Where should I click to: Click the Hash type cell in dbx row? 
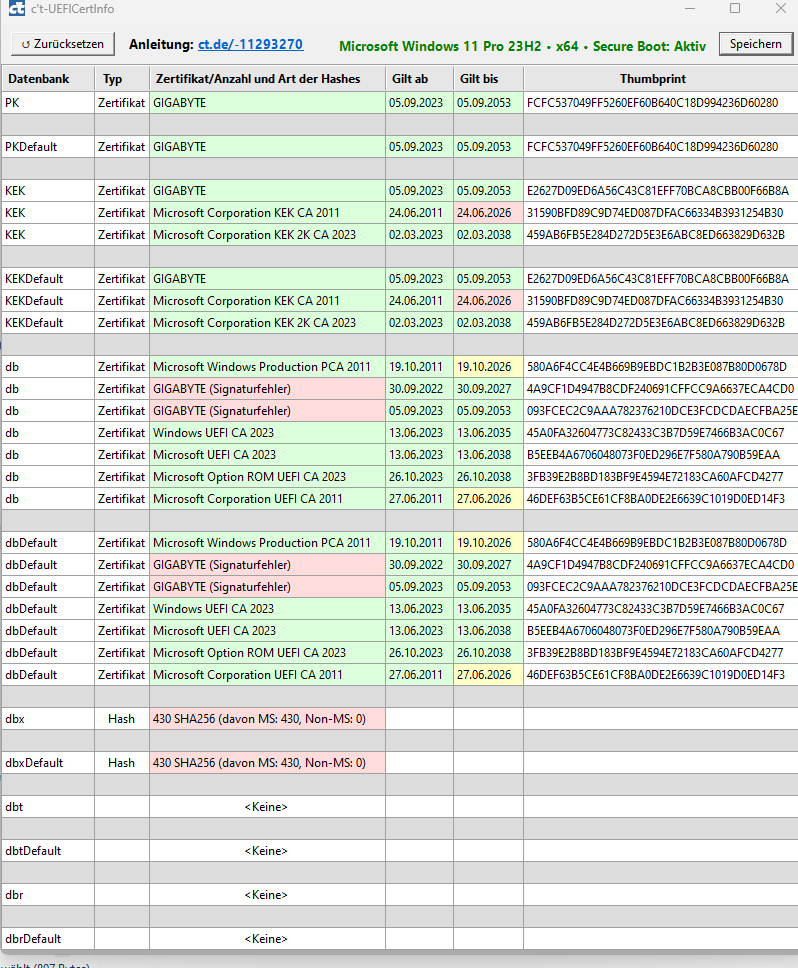122,719
